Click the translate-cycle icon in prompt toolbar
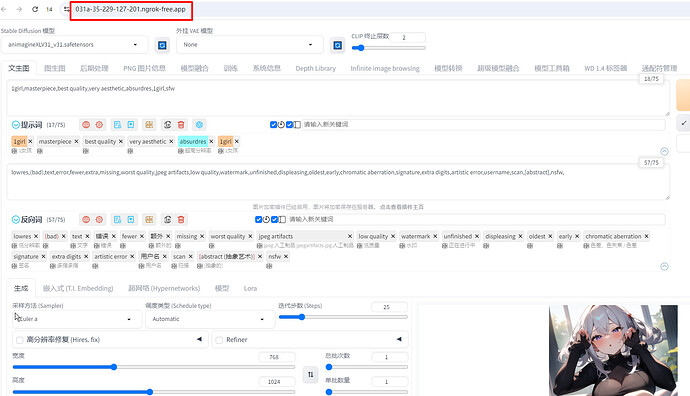The image size is (690, 396). (167, 125)
